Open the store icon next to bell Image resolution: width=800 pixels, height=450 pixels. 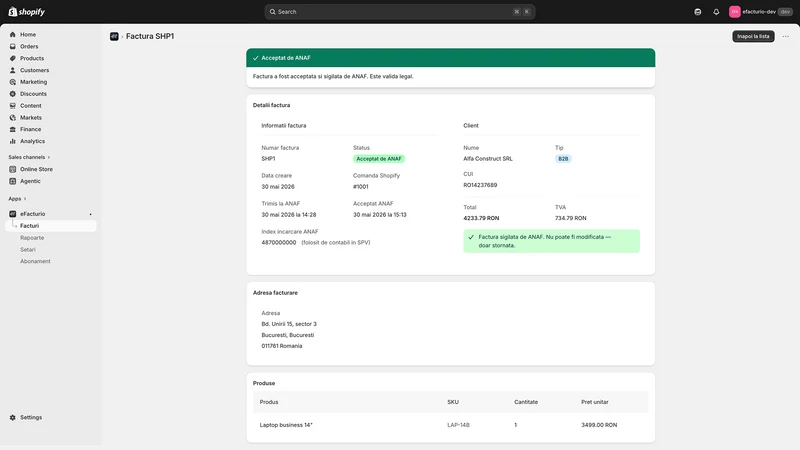697,12
